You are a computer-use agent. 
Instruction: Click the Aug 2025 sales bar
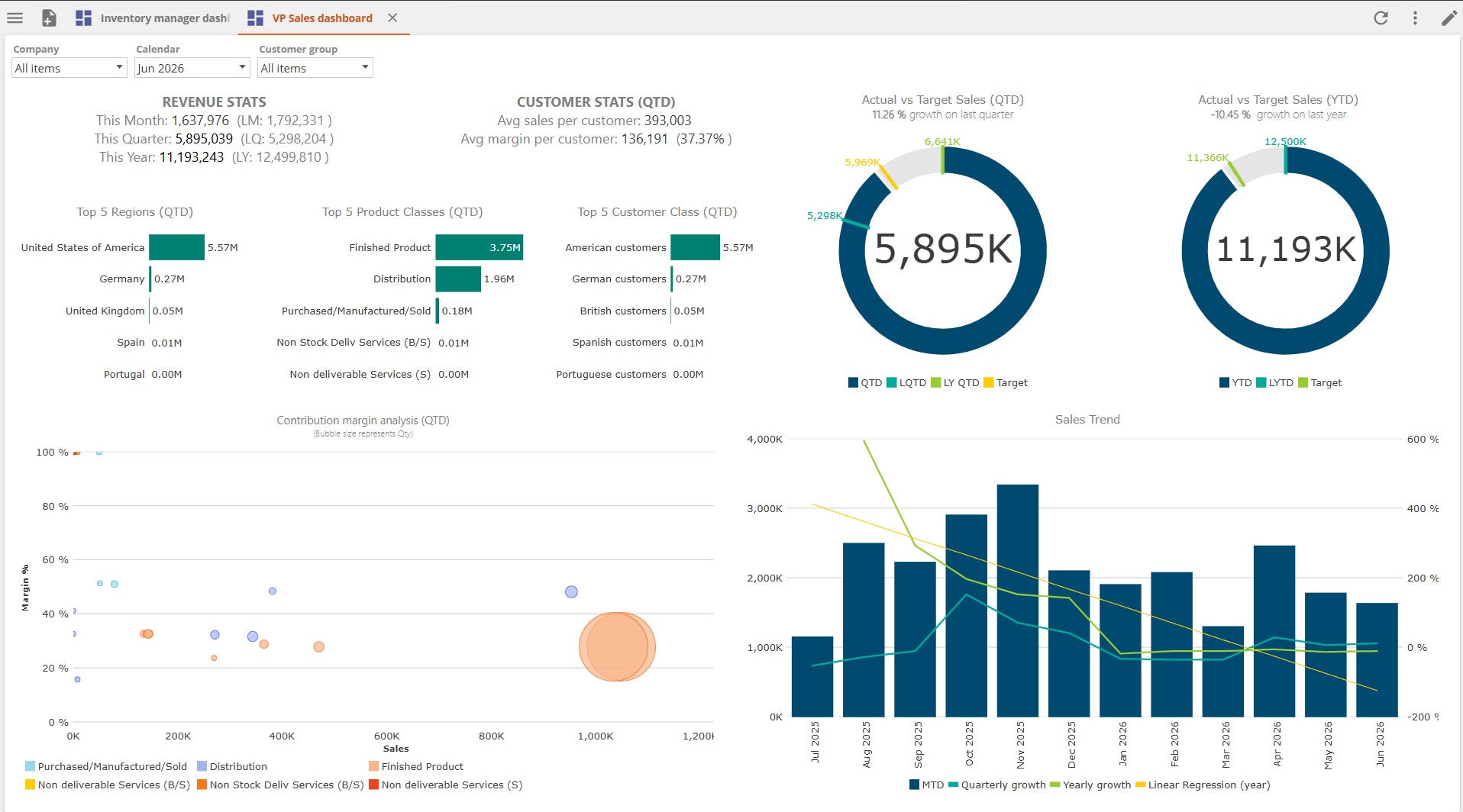(x=864, y=630)
